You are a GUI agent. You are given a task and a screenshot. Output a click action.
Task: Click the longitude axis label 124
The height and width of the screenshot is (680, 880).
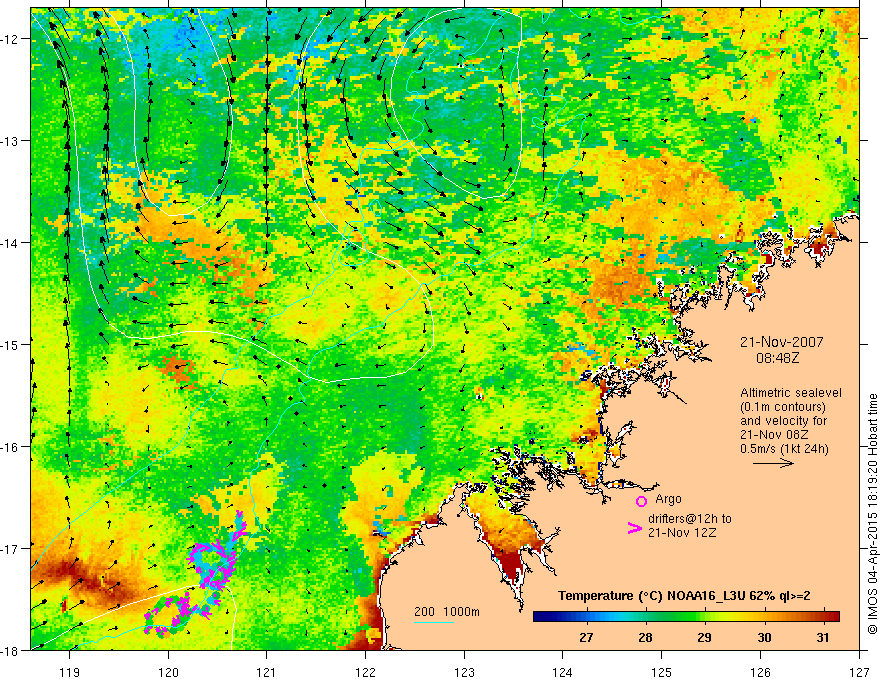click(563, 672)
